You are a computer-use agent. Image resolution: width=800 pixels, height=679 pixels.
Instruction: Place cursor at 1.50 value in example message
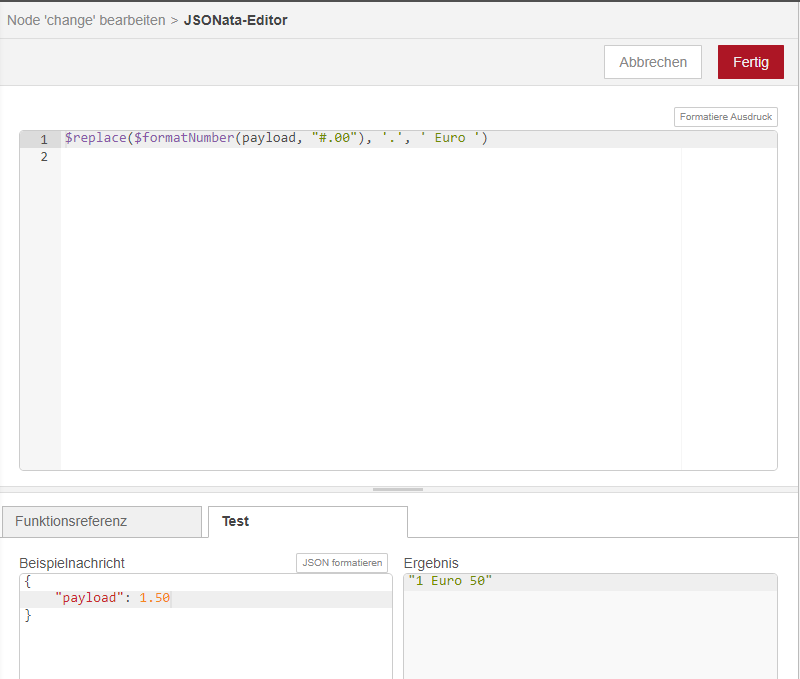(155, 598)
